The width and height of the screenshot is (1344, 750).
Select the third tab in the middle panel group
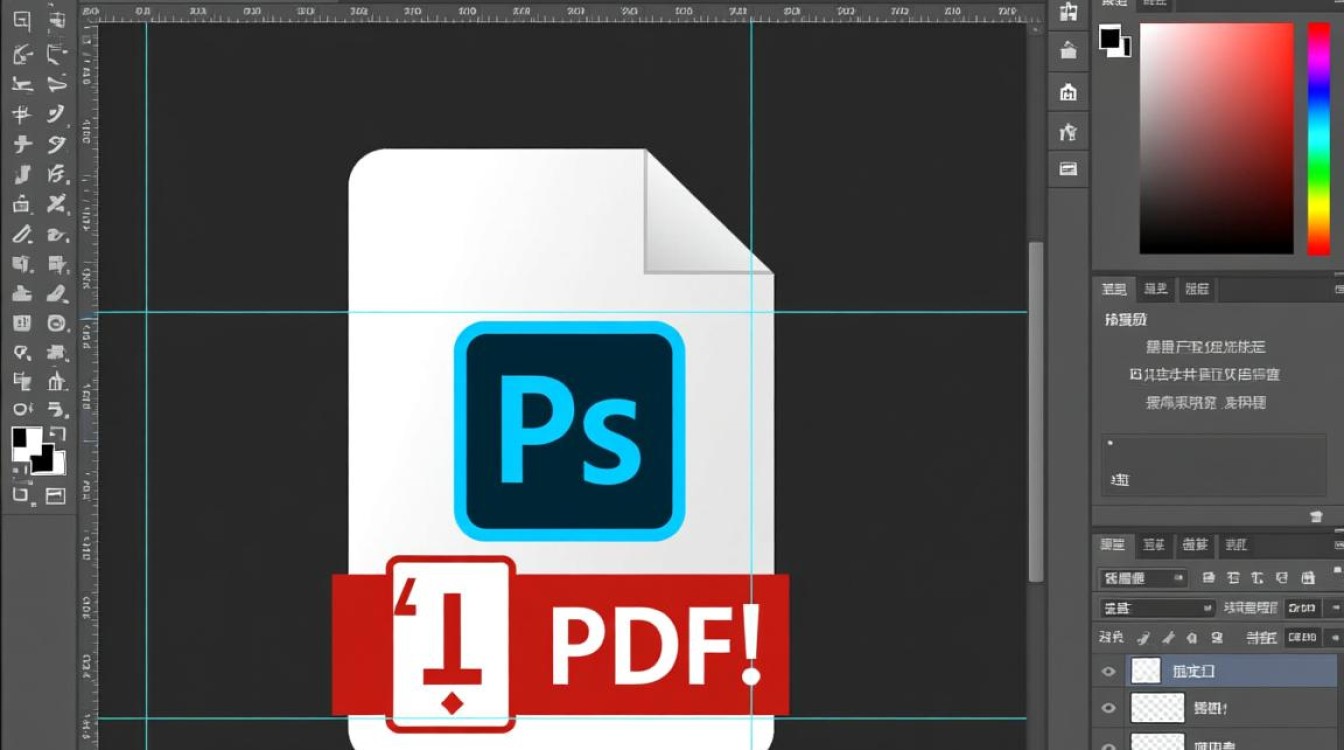pos(1196,289)
